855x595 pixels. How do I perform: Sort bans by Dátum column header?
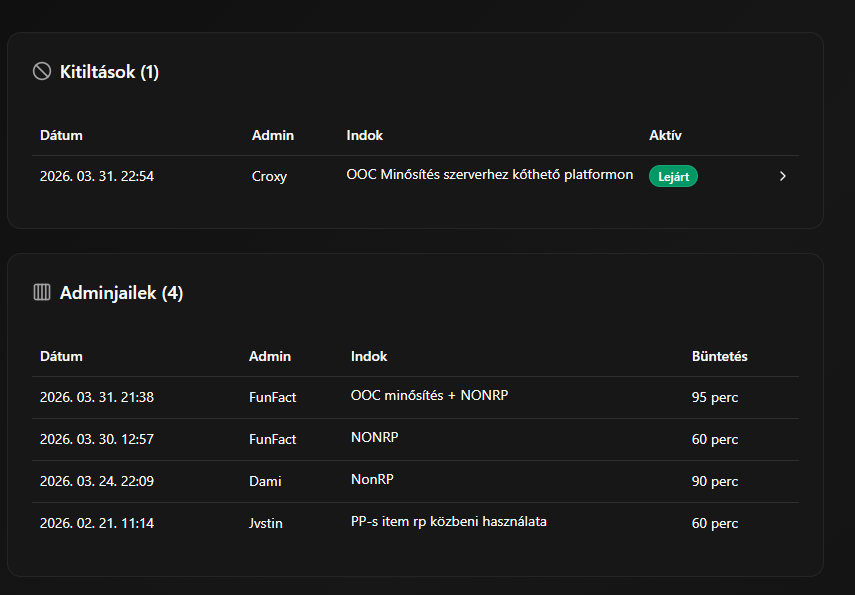pyautogui.click(x=61, y=135)
